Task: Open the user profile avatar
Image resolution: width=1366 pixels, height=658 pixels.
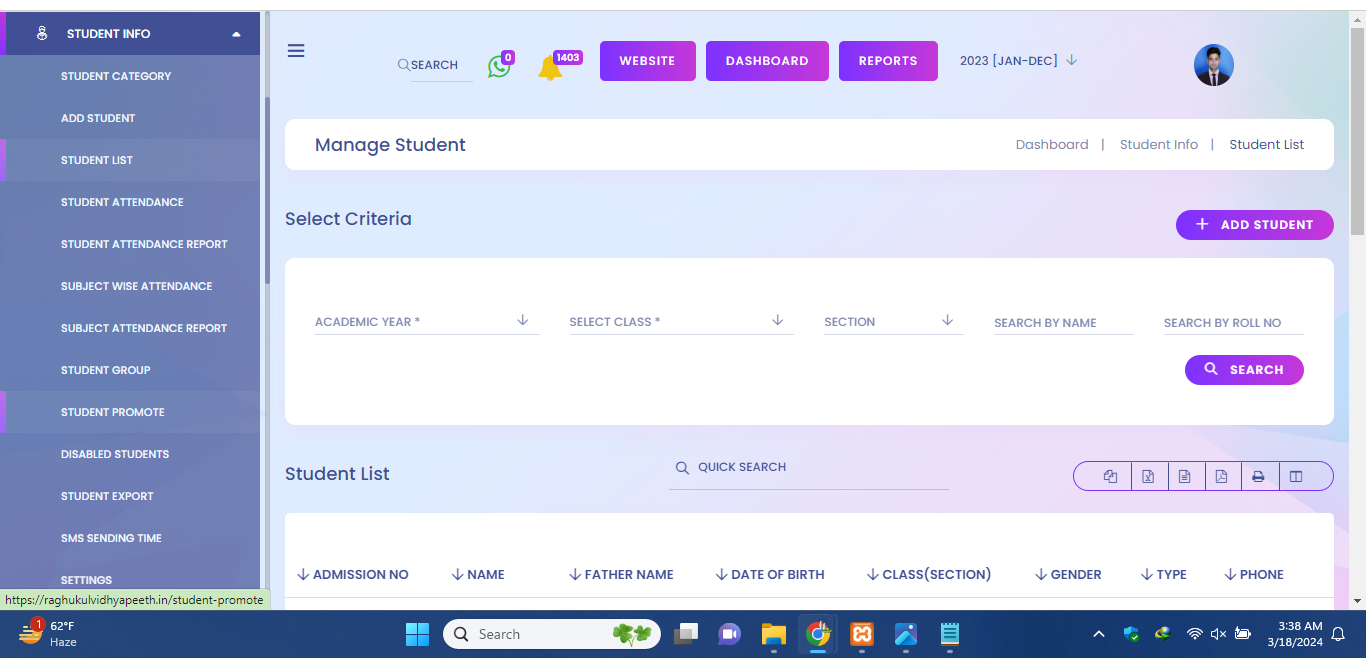Action: tap(1213, 65)
